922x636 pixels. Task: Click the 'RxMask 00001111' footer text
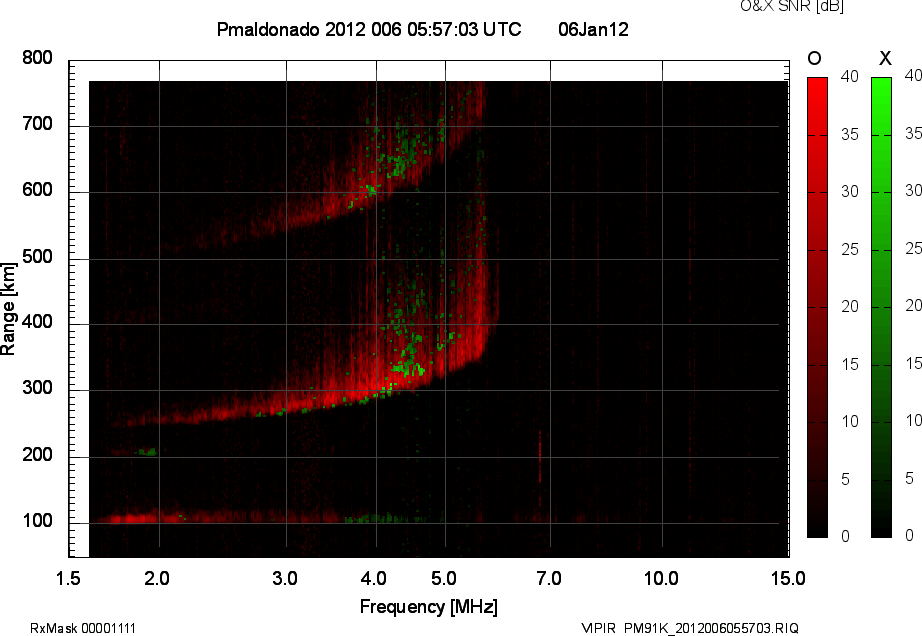83,628
